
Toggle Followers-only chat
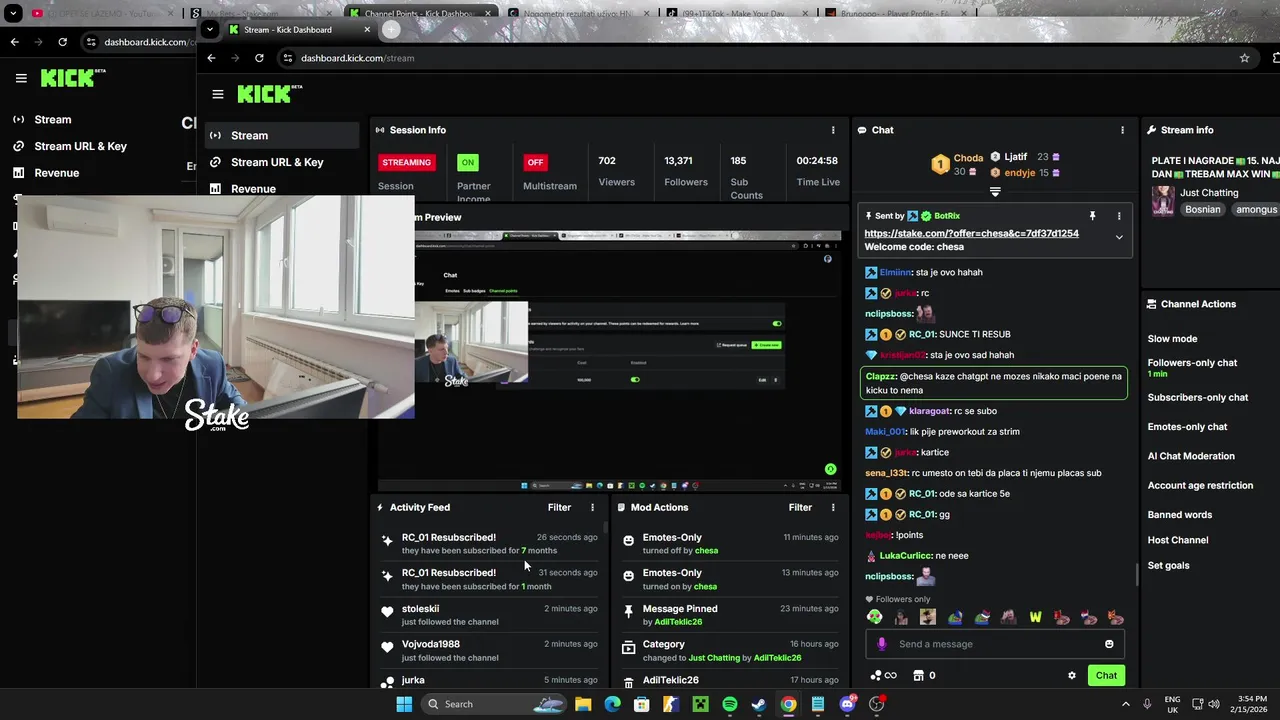click(1192, 363)
